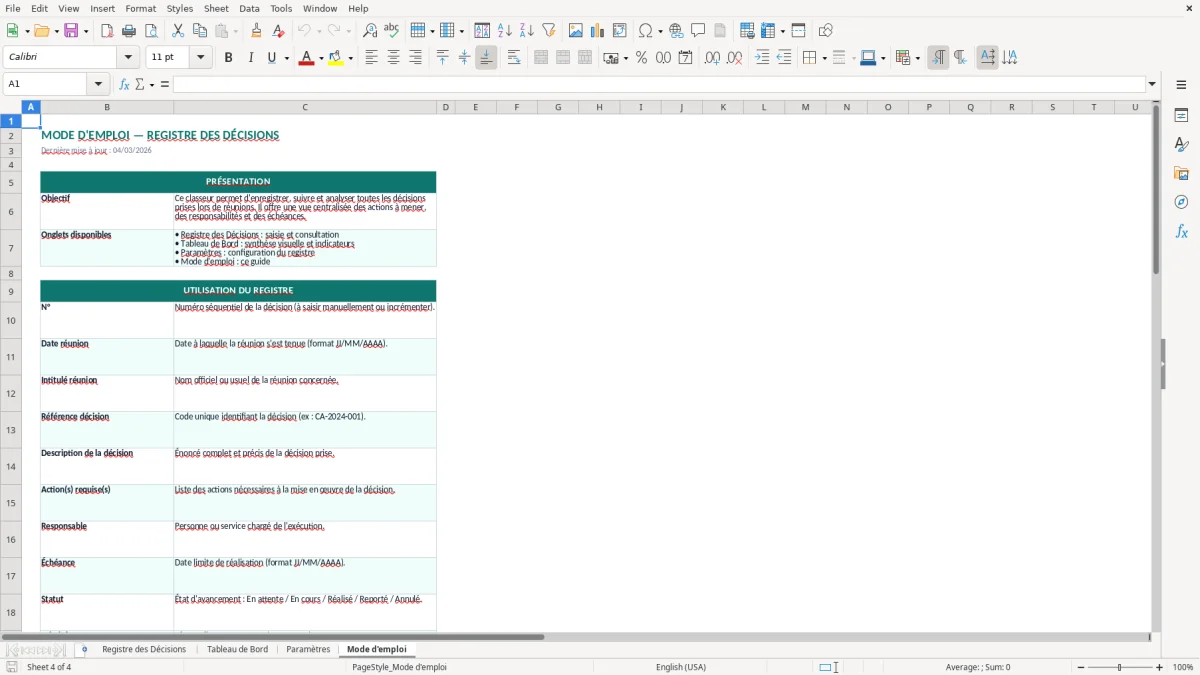
Task: Click the Sort Descending icon
Action: pos(527,31)
